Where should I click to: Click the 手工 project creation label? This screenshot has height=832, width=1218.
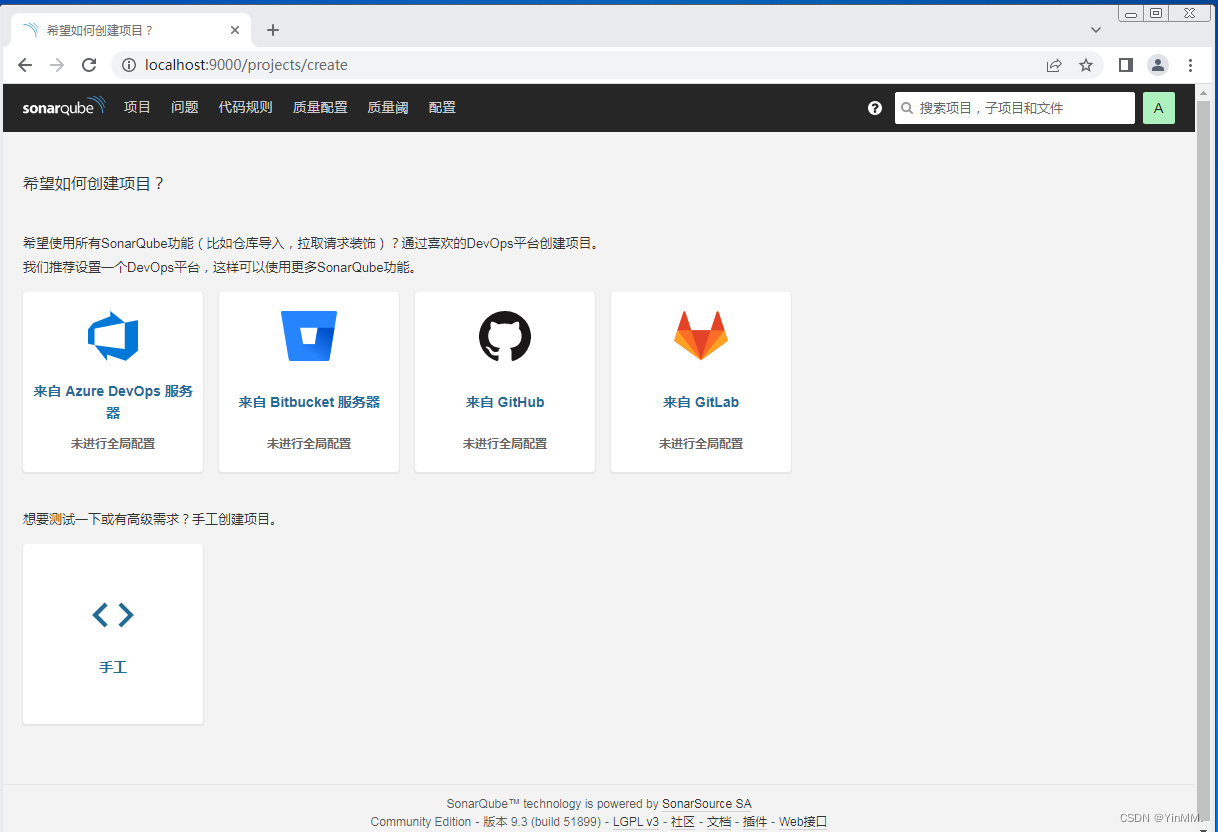coord(113,667)
